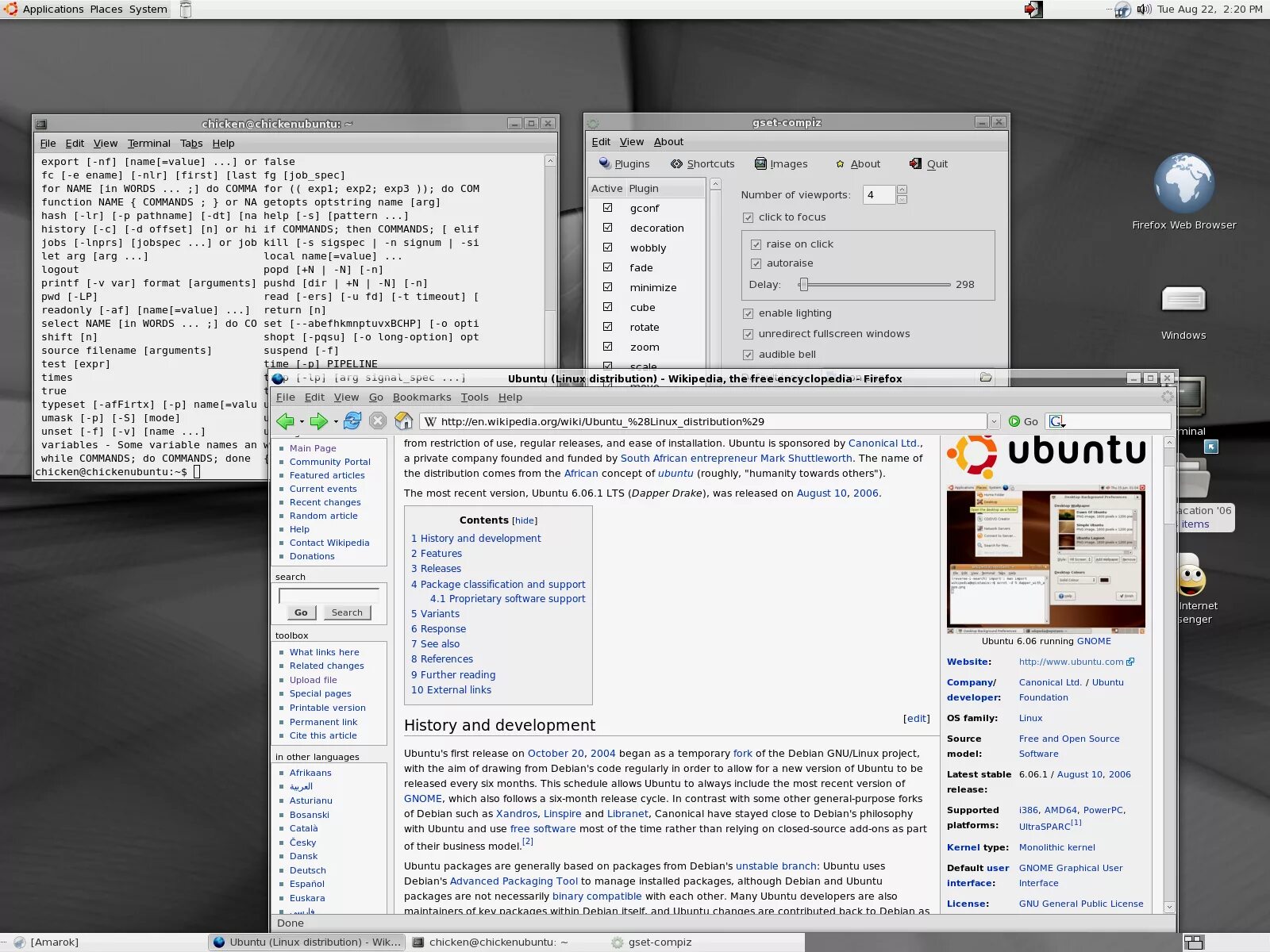The width and height of the screenshot is (1270, 952).
Task: Go forward with green forward arrow in Firefox
Action: [318, 421]
